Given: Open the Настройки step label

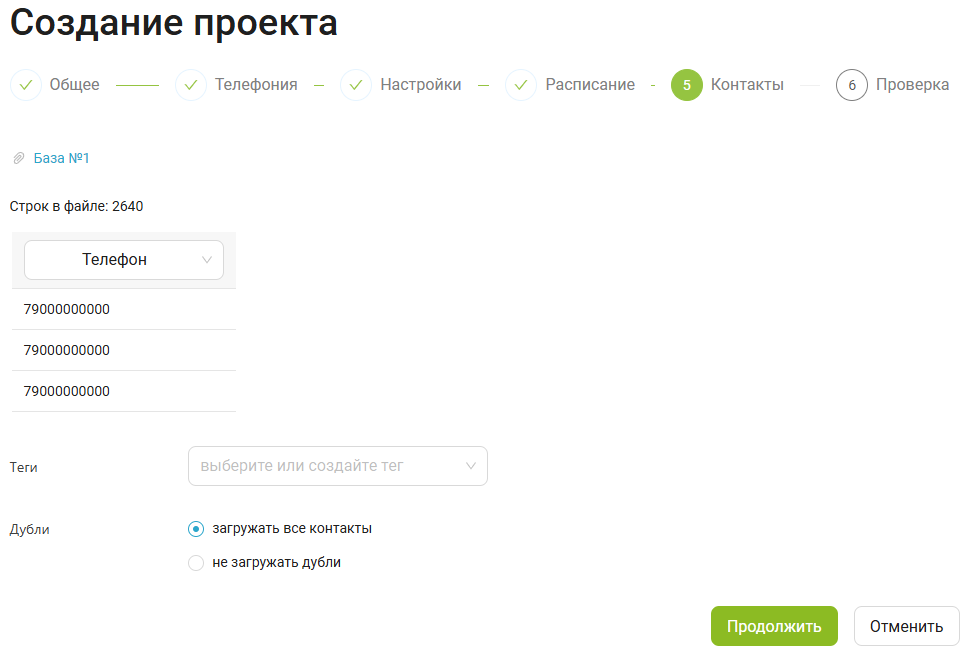Looking at the screenshot, I should pos(421,85).
